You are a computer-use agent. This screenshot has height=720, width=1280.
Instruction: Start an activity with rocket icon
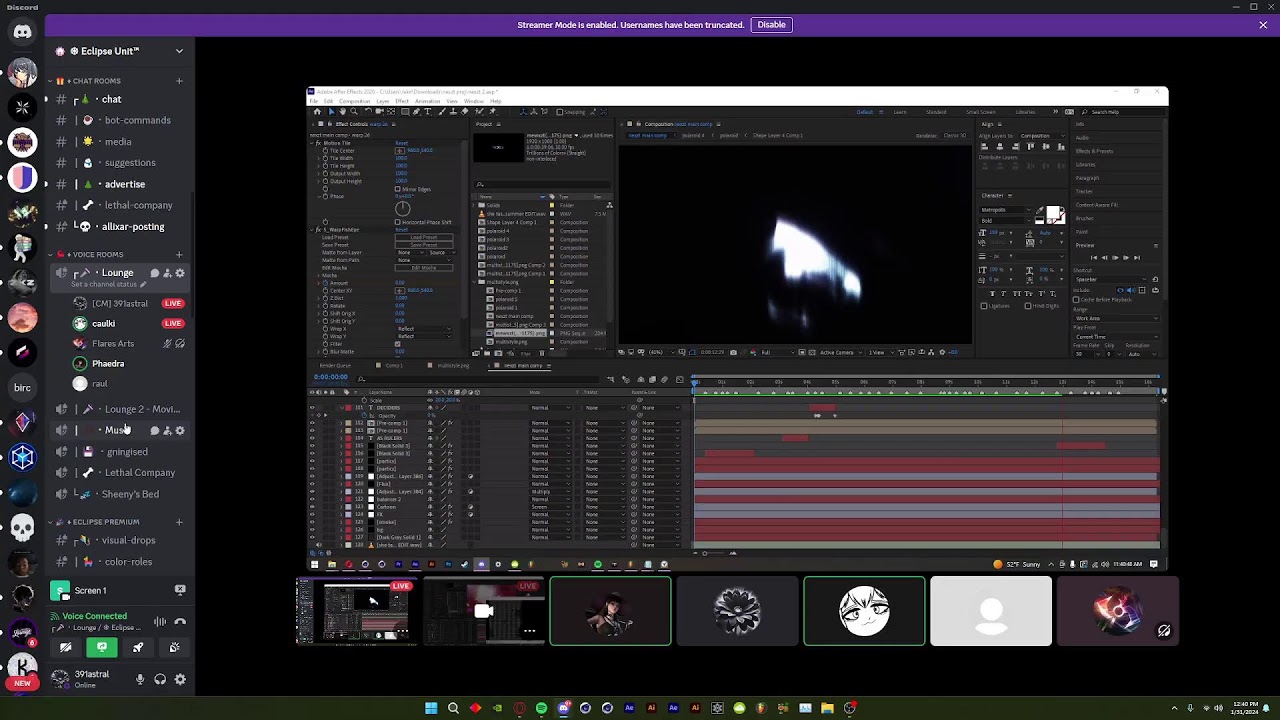click(x=138, y=648)
